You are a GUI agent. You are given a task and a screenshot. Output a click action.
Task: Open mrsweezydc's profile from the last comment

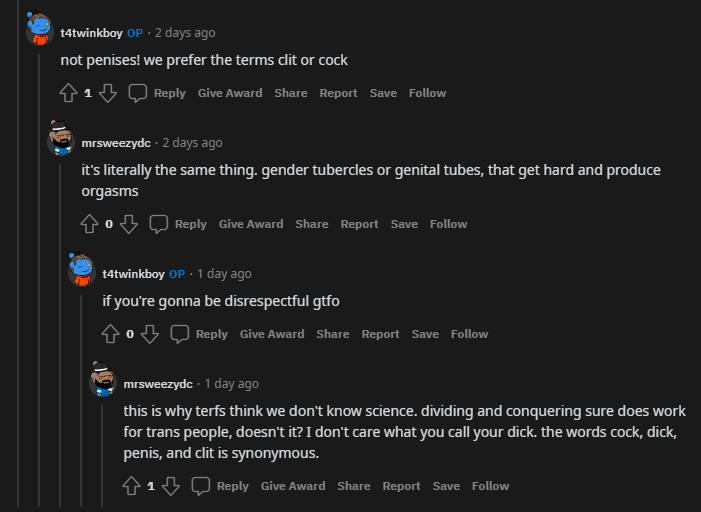(x=157, y=383)
